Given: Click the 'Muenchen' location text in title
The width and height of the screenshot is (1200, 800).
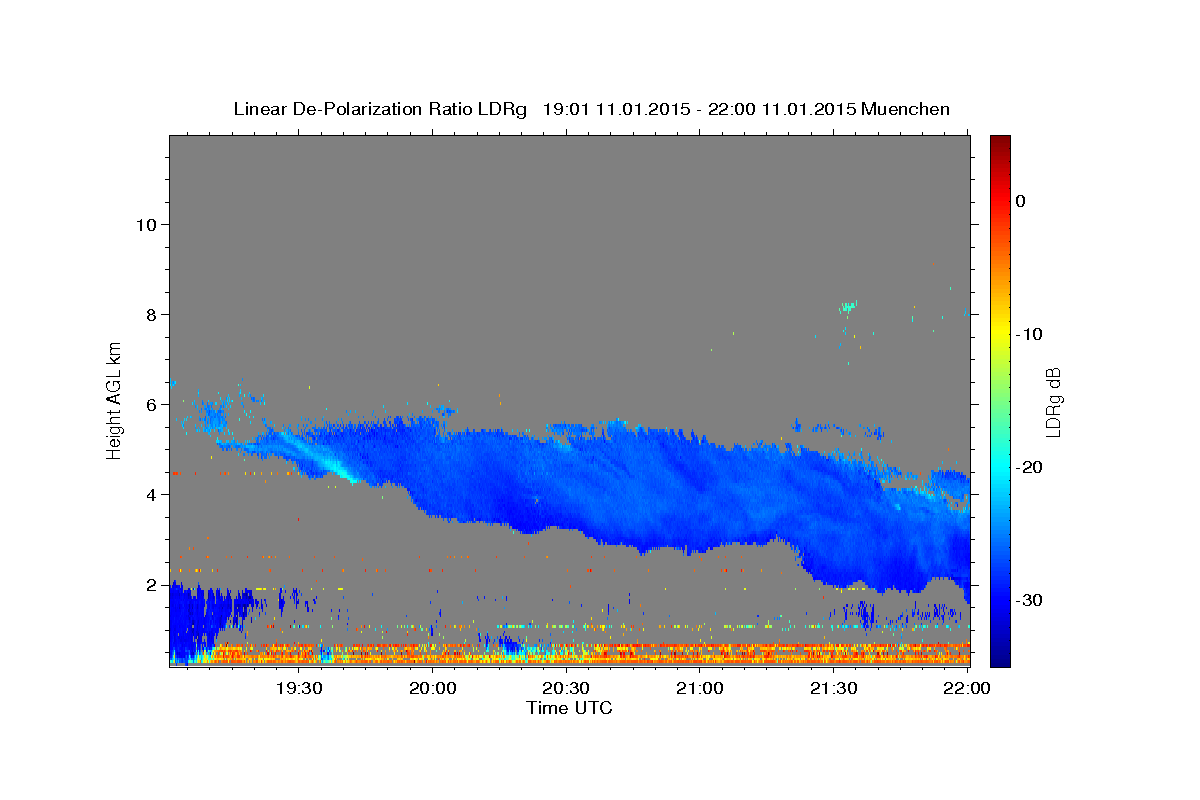Looking at the screenshot, I should pyautogui.click(x=906, y=109).
